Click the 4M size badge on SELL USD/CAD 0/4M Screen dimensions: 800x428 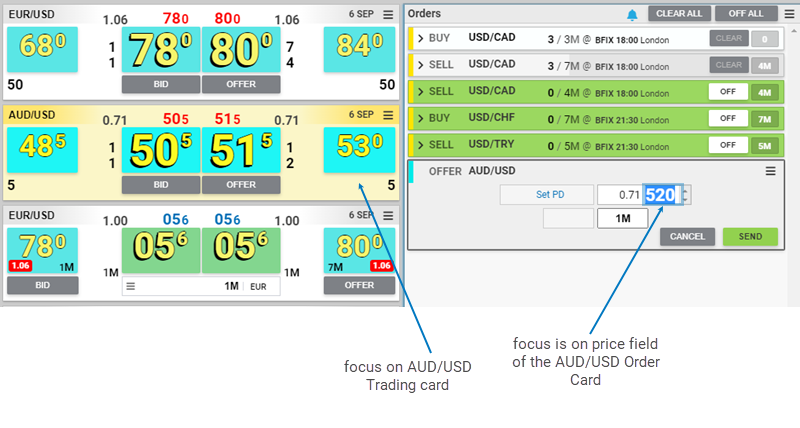coord(765,92)
